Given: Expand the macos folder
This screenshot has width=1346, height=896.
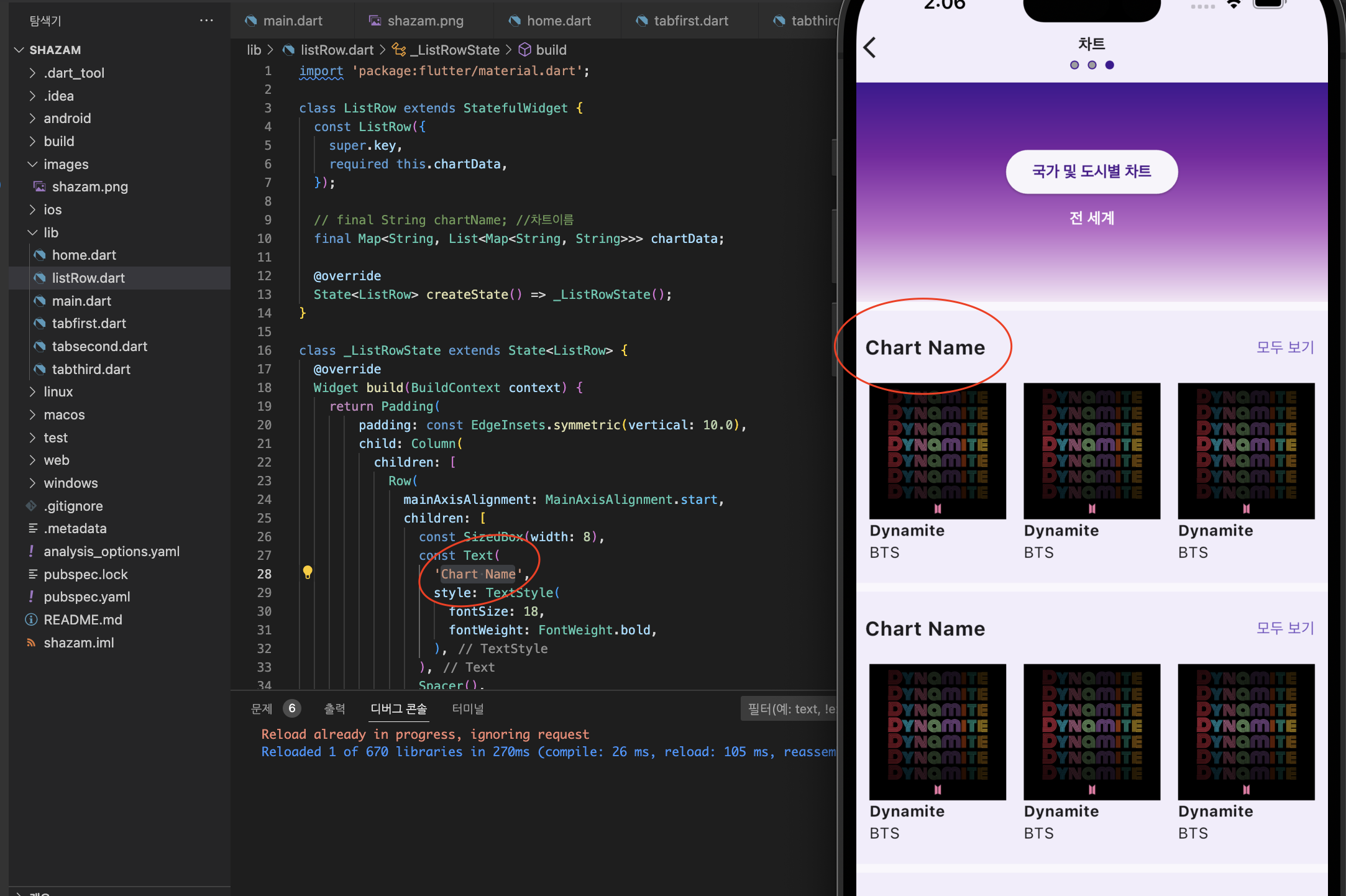Looking at the screenshot, I should click(x=32, y=414).
